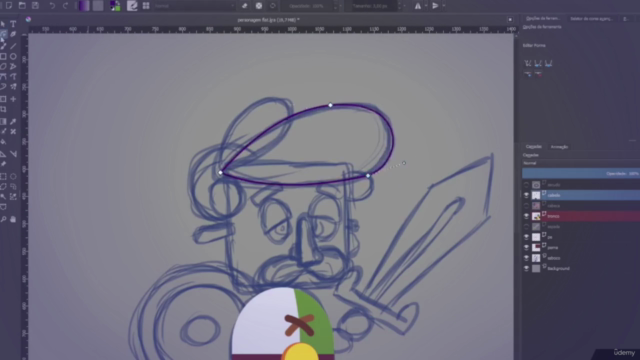Open the gradient swatch in toolbar
This screenshot has width=640, height=360.
[84, 6]
